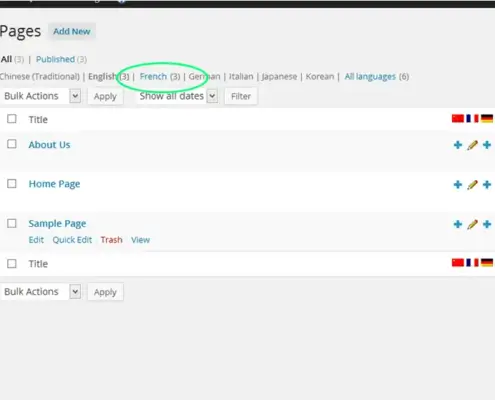Screen dimensions: 495x400
Task: Add German translation for About Us
Action: (487, 145)
